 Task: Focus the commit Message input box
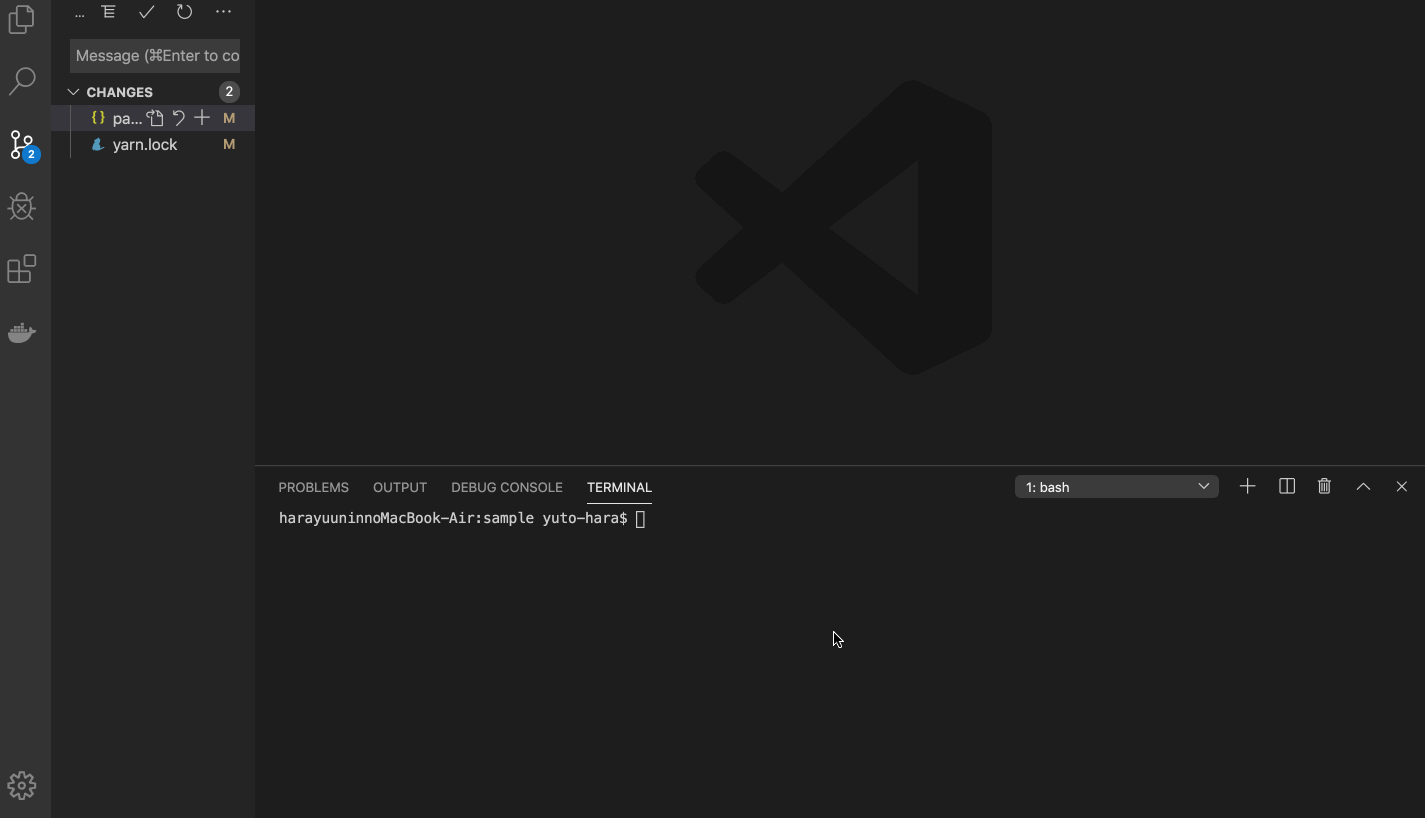155,56
